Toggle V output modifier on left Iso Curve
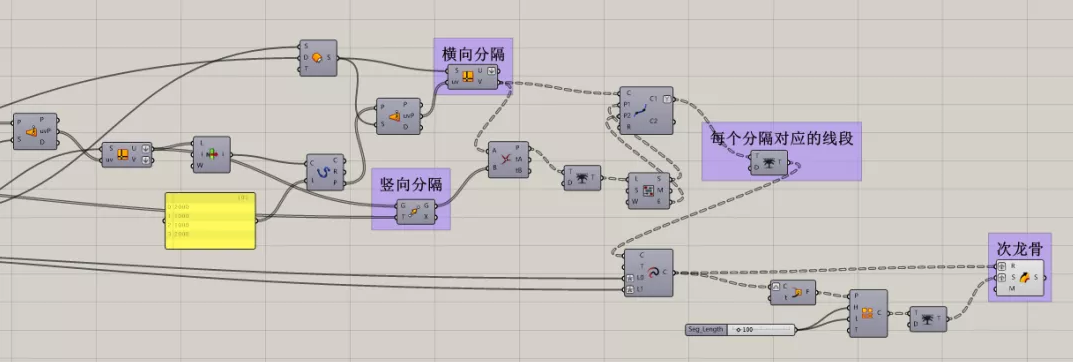This screenshot has width=1073, height=362. pos(145,160)
